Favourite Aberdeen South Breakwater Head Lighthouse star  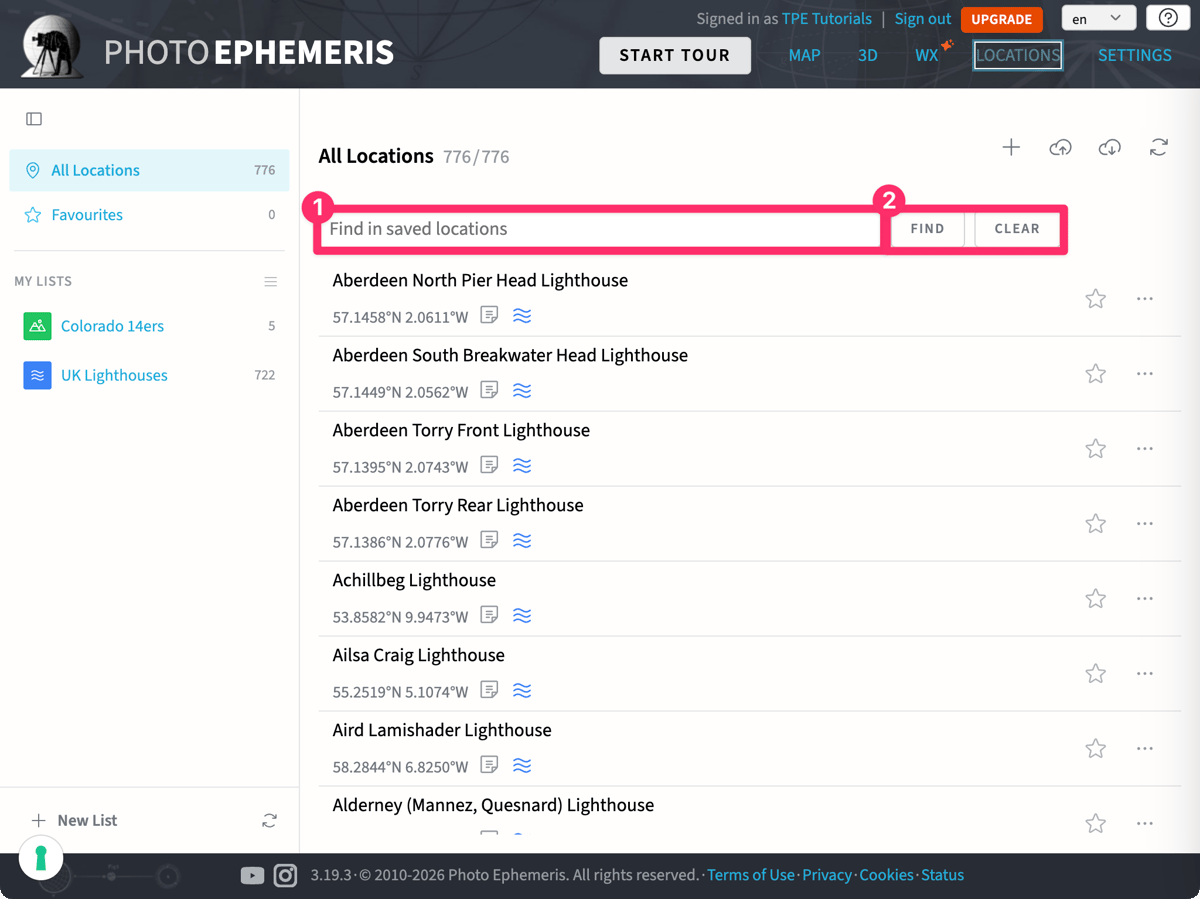[1096, 373]
